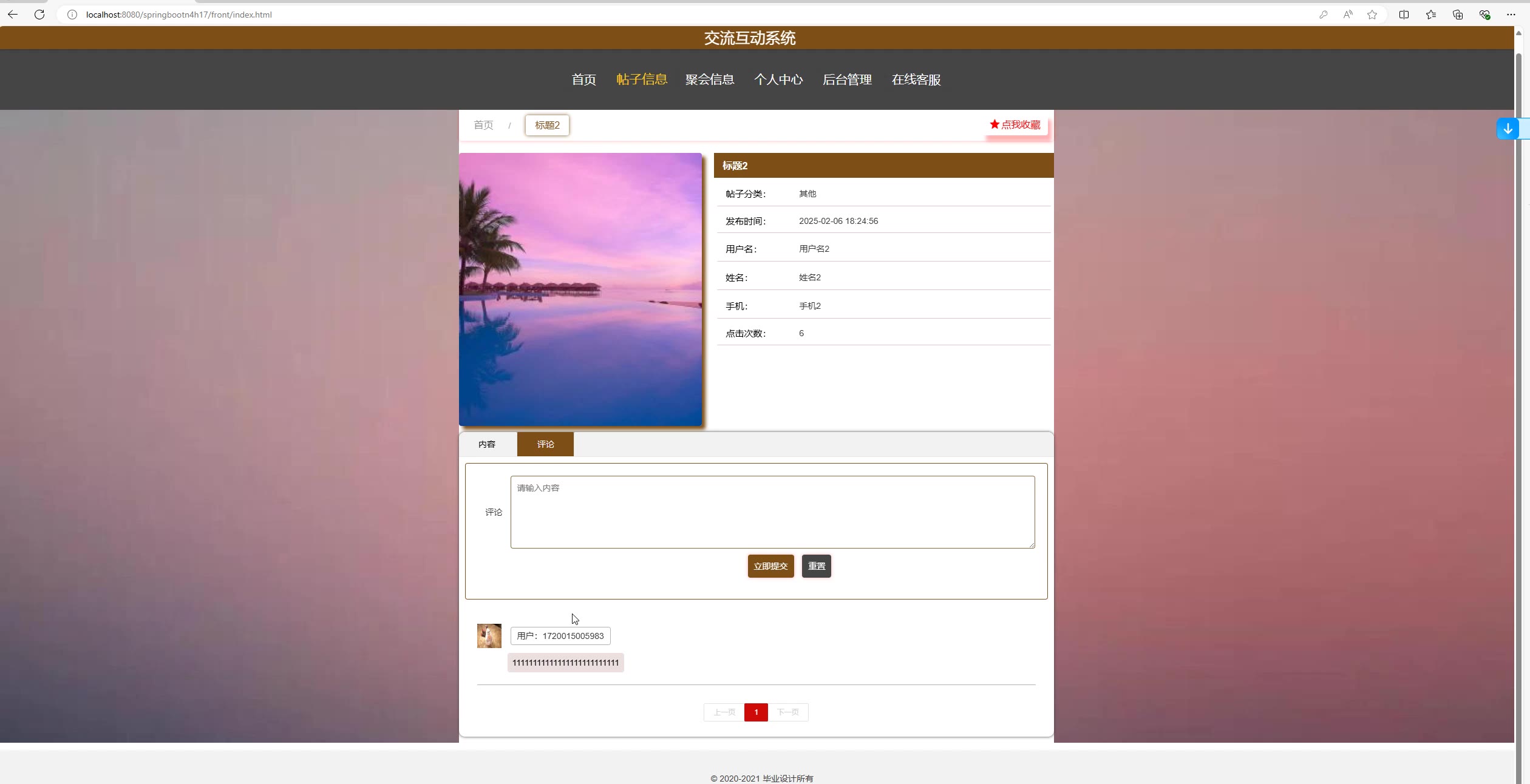This screenshot has width=1530, height=784.
Task: Switch to the 内容 tab
Action: 487,444
